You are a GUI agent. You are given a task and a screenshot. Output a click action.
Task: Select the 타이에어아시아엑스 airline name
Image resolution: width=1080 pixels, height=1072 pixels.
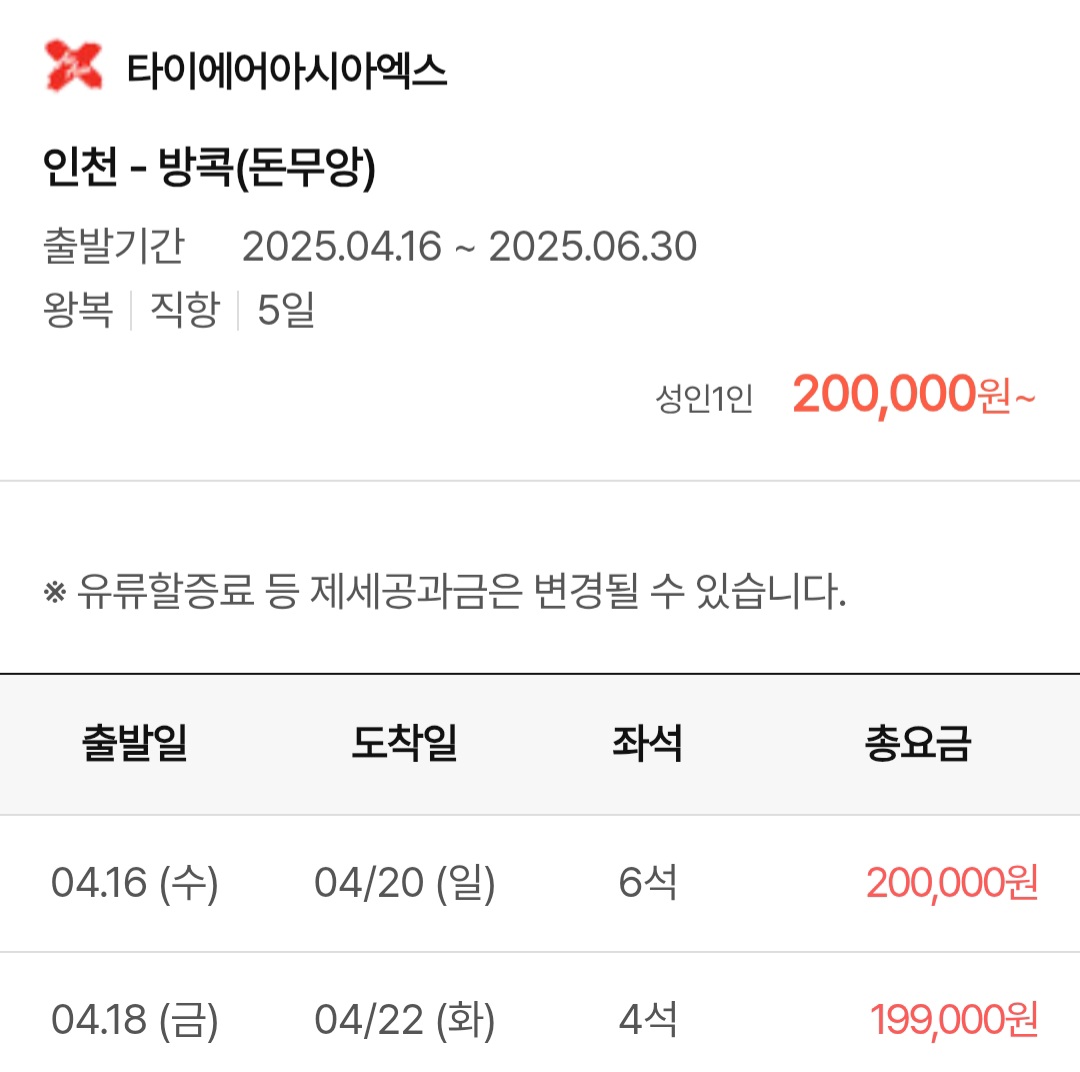[x=287, y=70]
